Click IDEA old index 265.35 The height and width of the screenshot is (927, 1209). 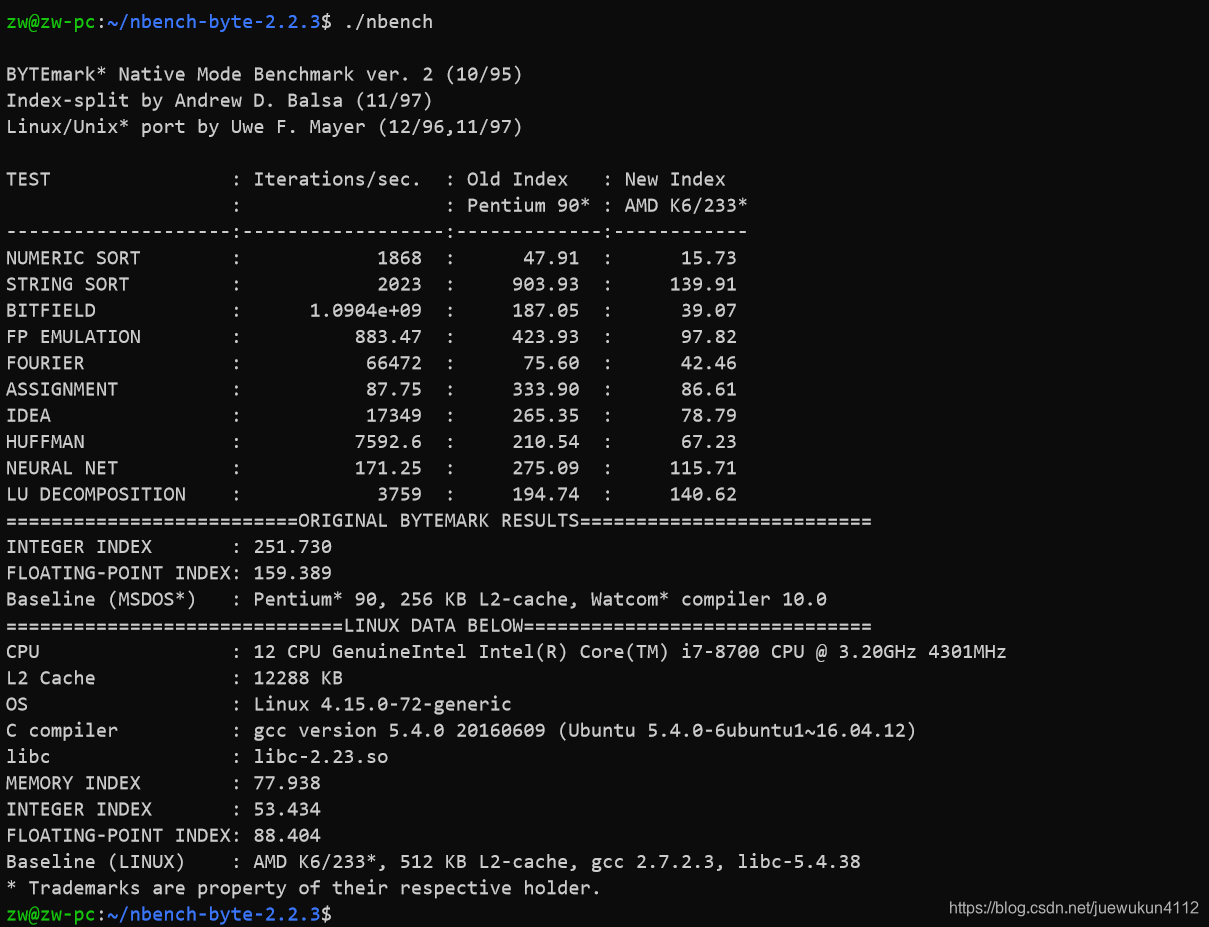pos(545,415)
